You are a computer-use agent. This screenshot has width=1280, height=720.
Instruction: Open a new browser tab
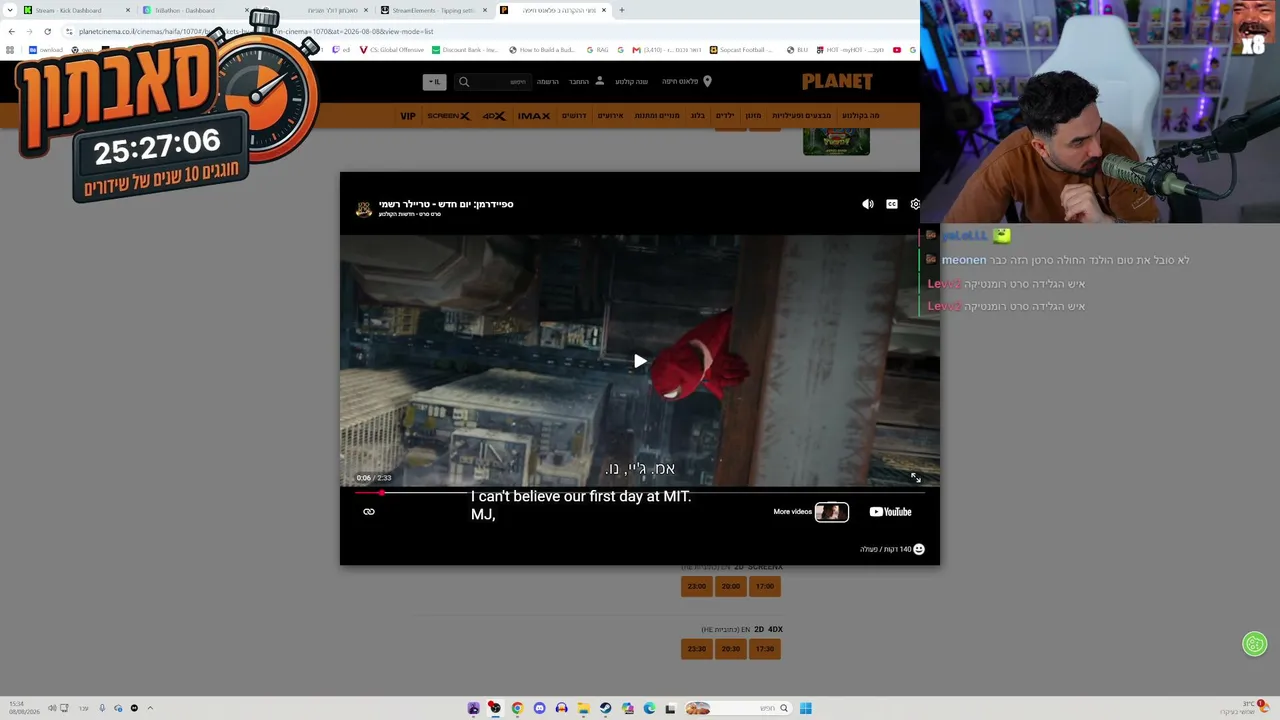[x=622, y=10]
